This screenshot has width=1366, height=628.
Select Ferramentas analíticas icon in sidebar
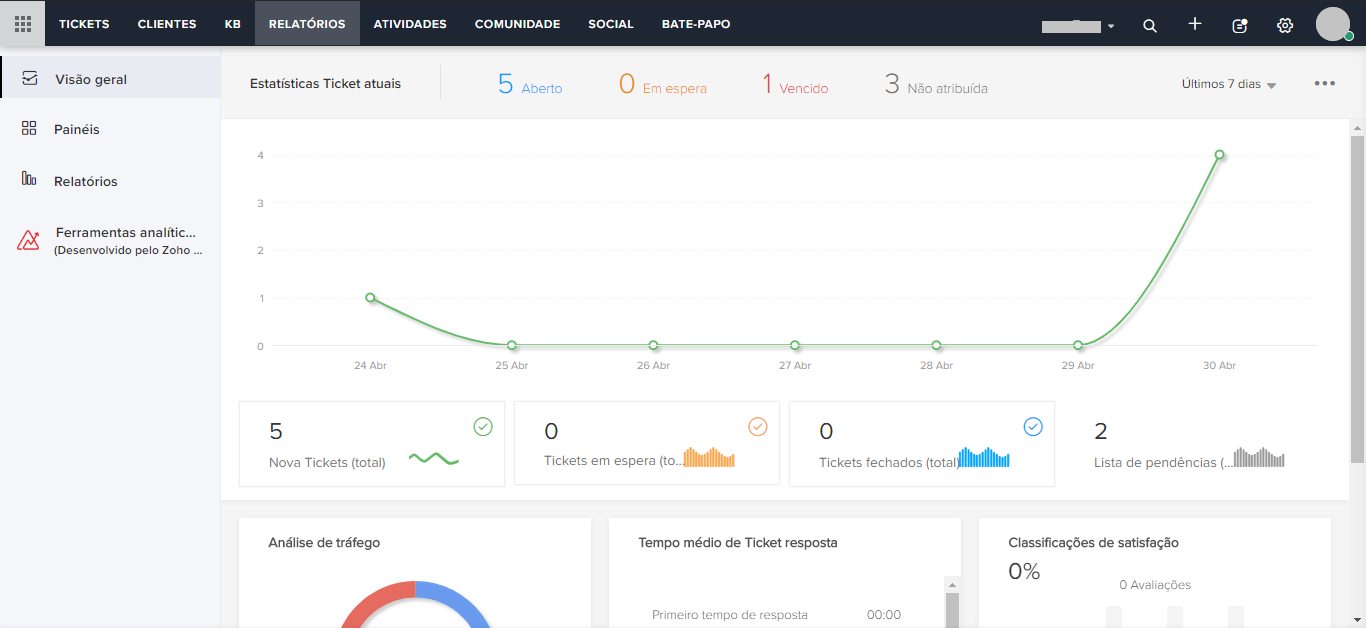28,240
